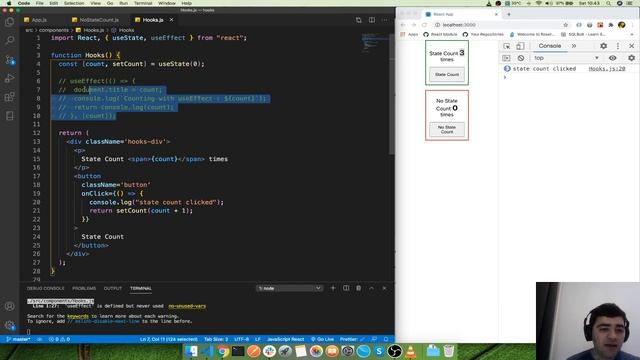Open the Your Repositories bookmark
640x360 pixels.
(482, 34)
